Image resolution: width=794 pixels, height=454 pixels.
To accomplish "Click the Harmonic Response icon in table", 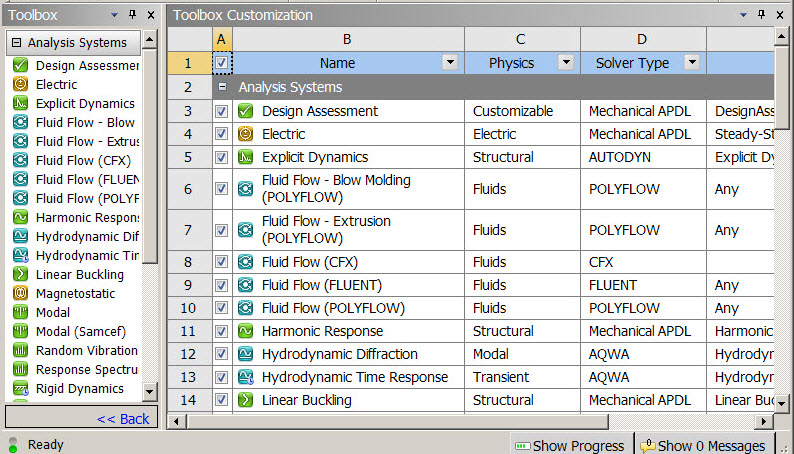I will coord(246,331).
